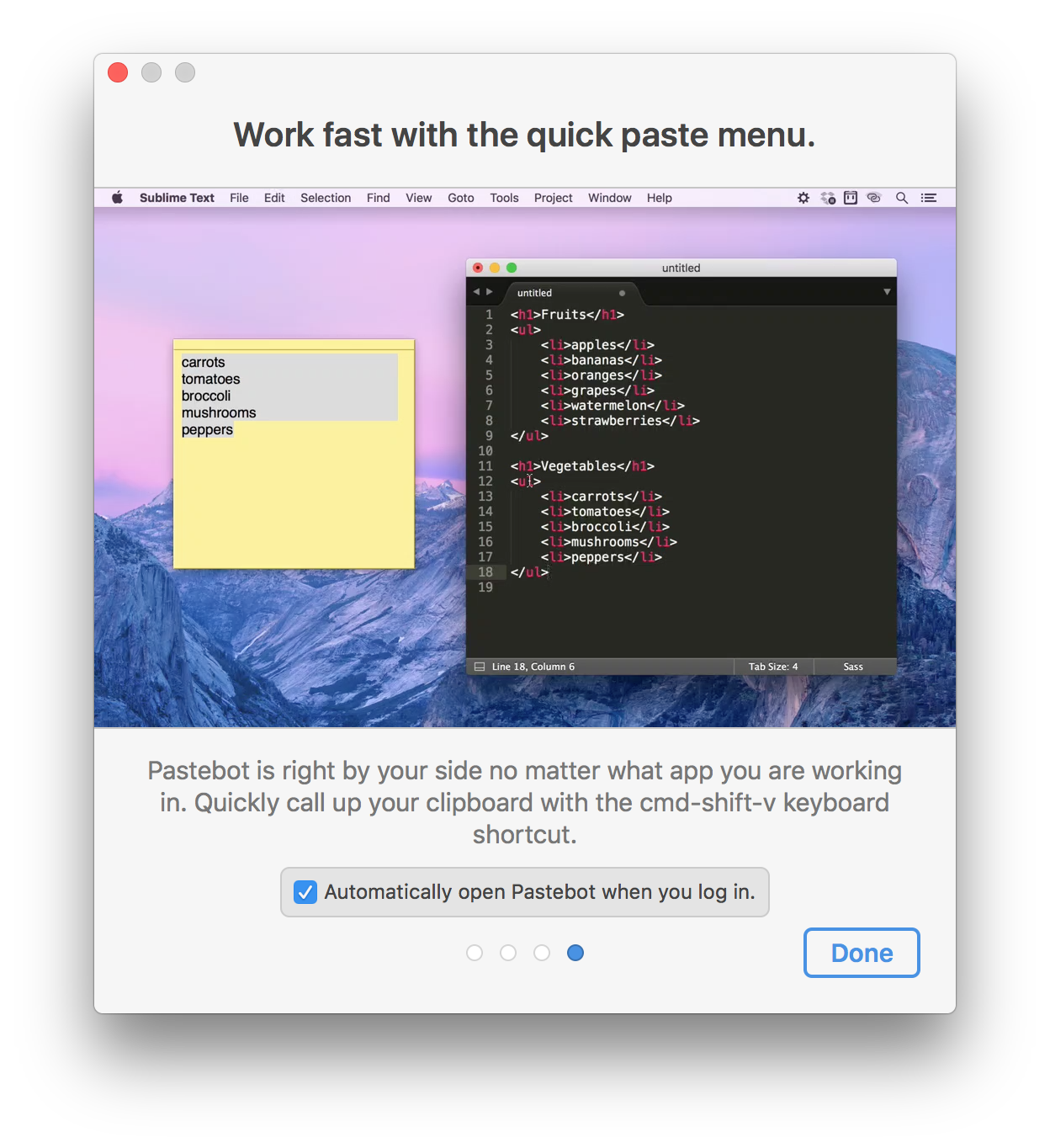This screenshot has width=1050, height=1148.
Task: Click the Fruits heading code line
Action: [567, 315]
